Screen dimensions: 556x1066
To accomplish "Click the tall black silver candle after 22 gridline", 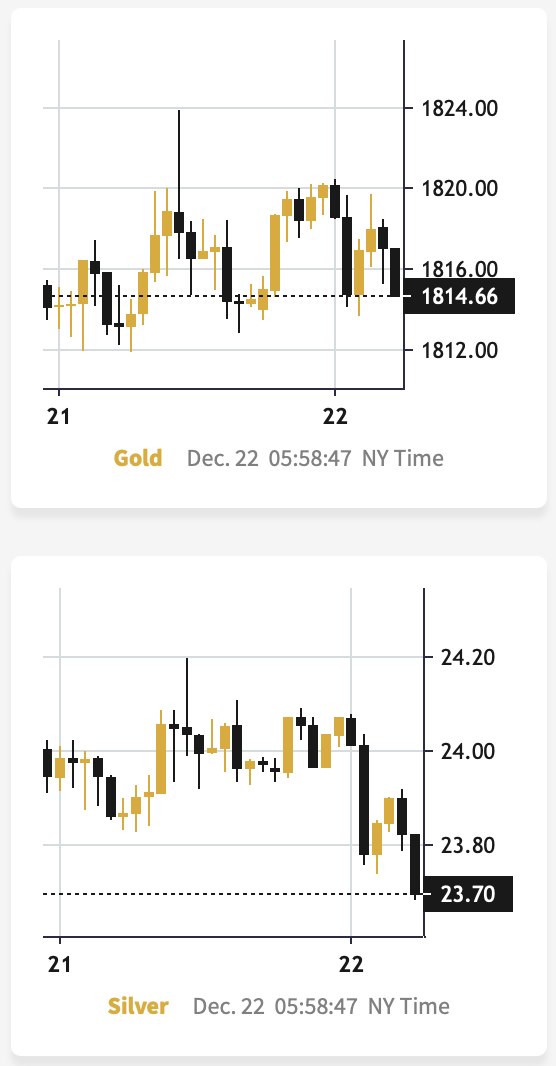I will point(364,800).
